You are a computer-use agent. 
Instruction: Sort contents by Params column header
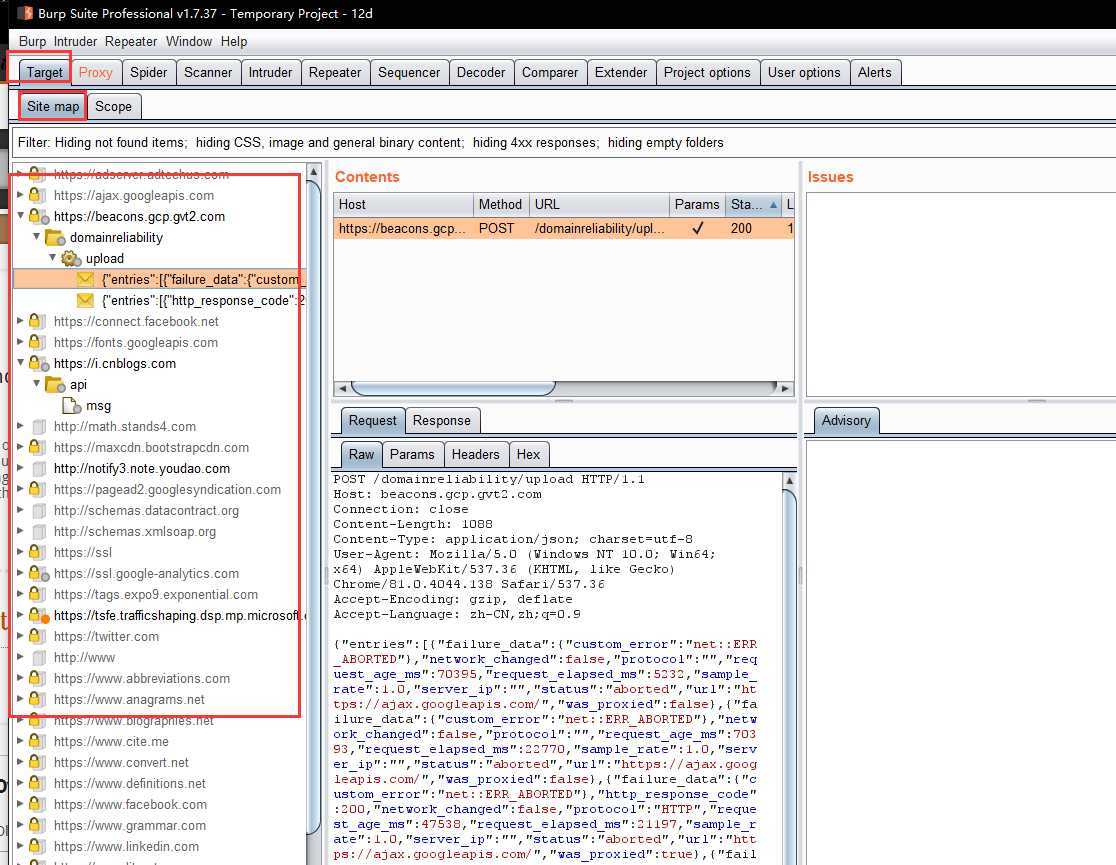(x=697, y=204)
